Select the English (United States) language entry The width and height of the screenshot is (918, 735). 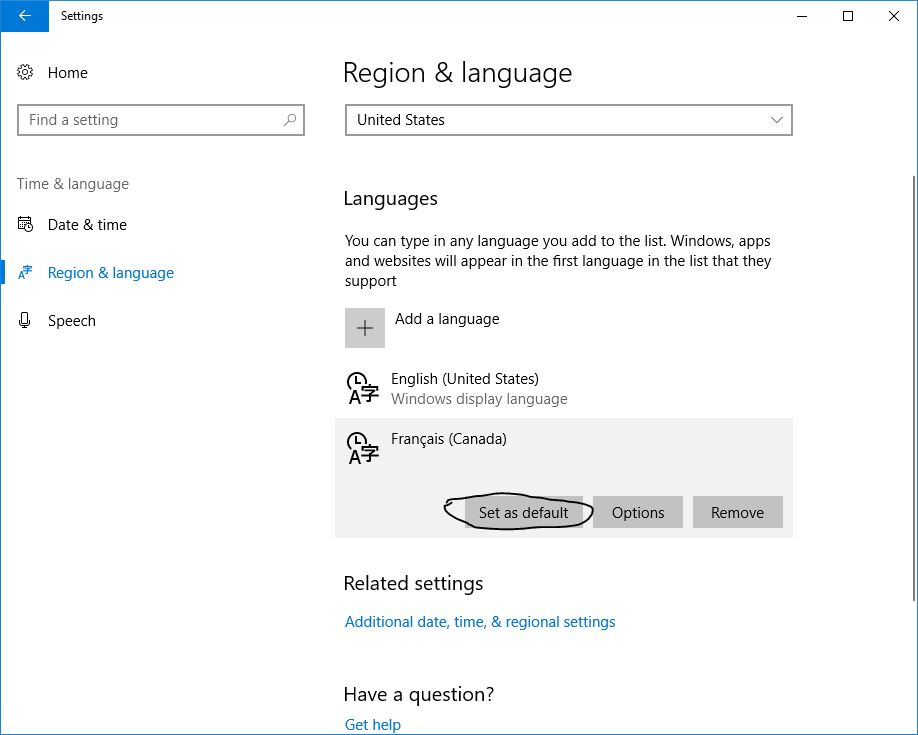pyautogui.click(x=564, y=388)
